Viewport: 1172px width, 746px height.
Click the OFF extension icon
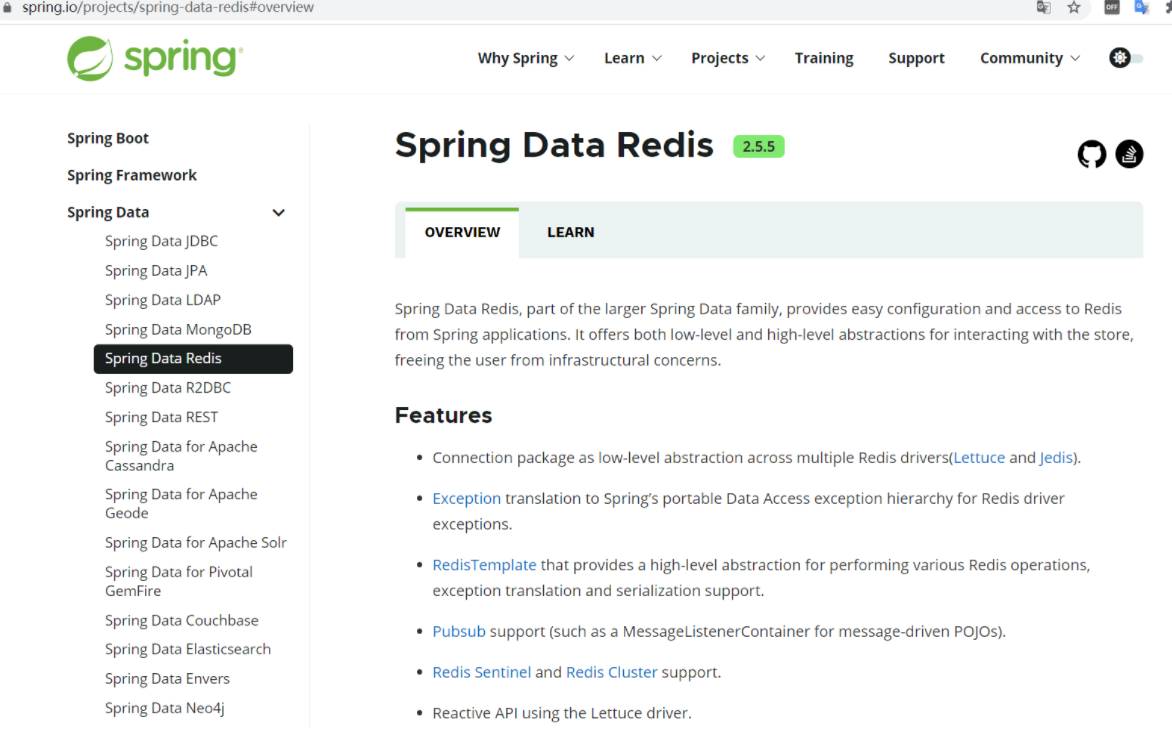pyautogui.click(x=1112, y=7)
